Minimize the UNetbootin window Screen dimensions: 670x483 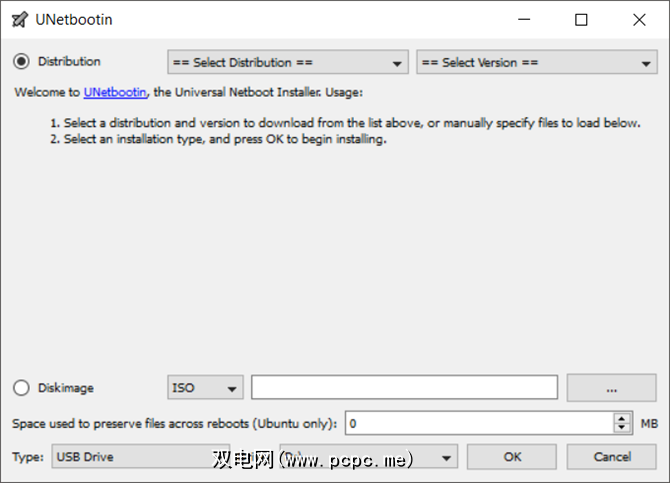coord(524,20)
